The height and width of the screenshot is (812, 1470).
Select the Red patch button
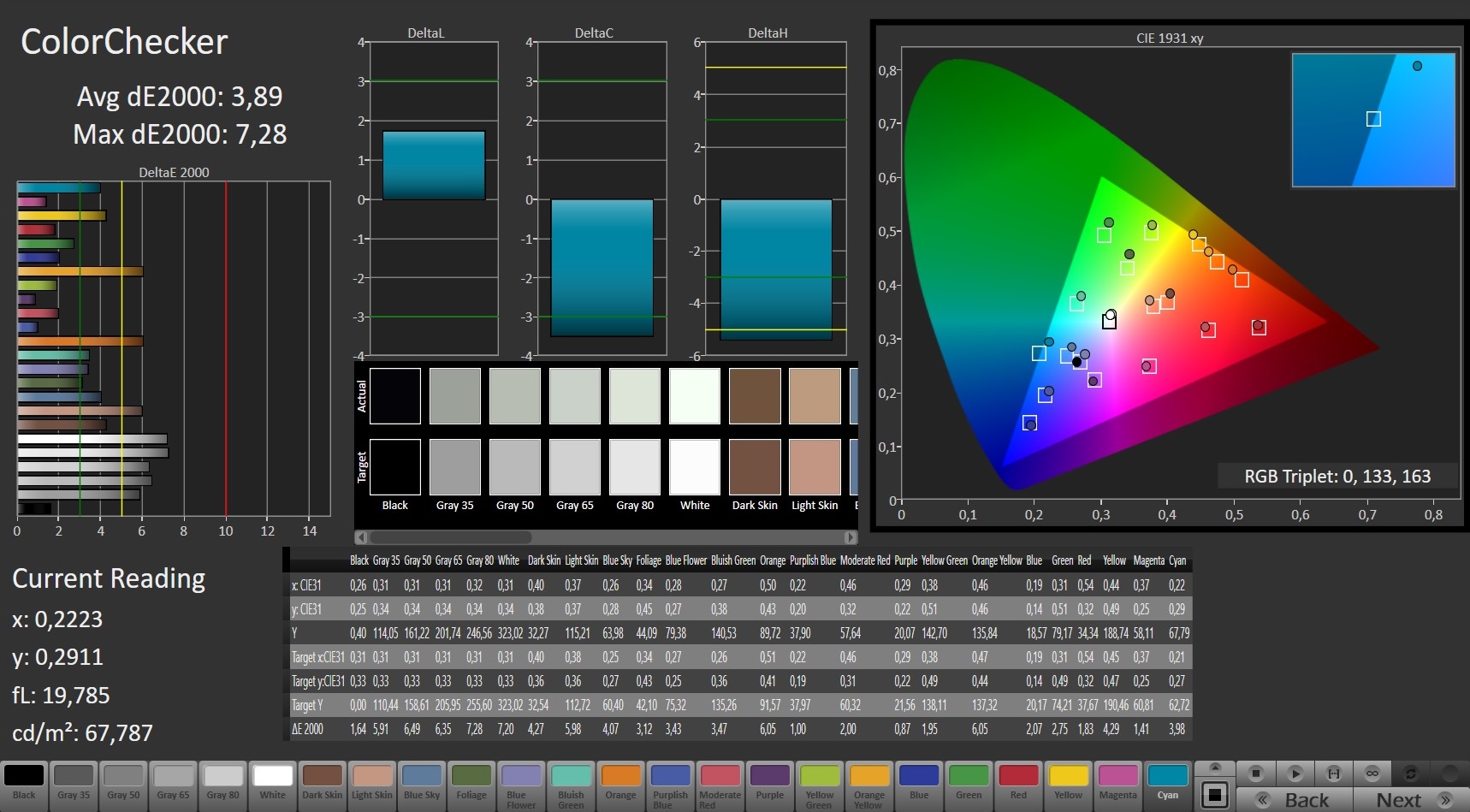(x=1018, y=785)
